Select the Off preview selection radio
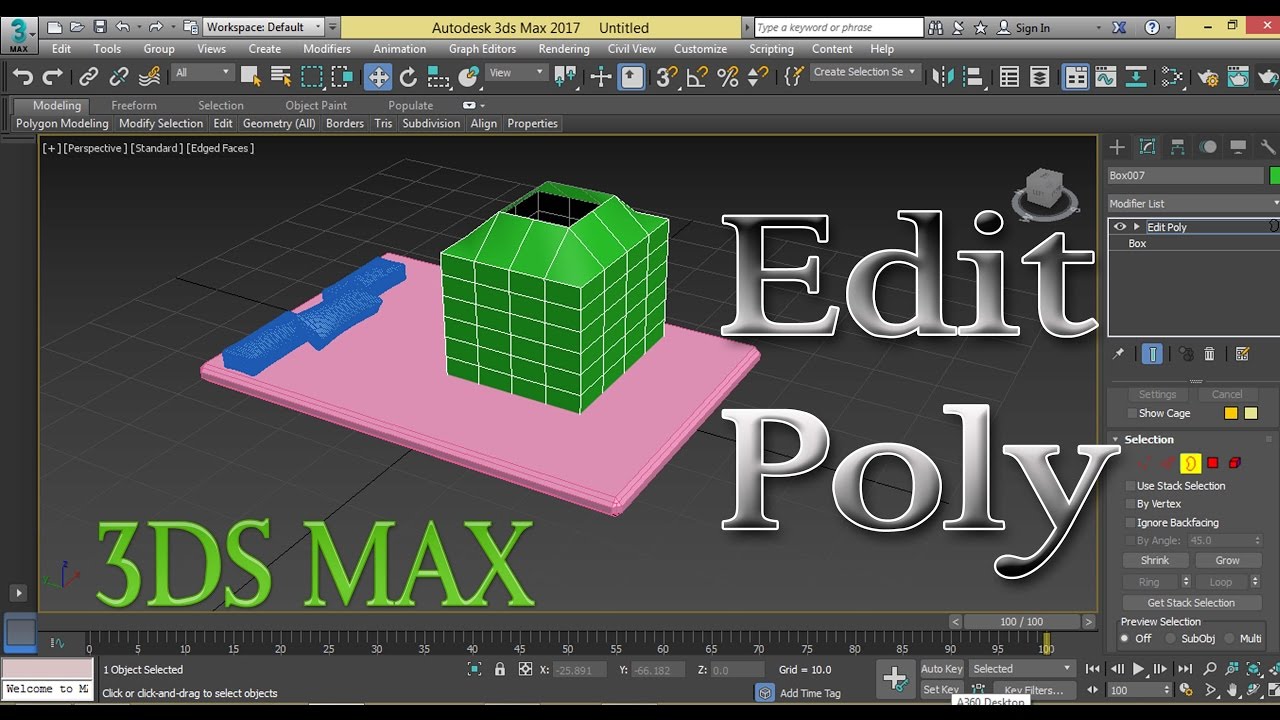The height and width of the screenshot is (720, 1280). click(x=1125, y=638)
